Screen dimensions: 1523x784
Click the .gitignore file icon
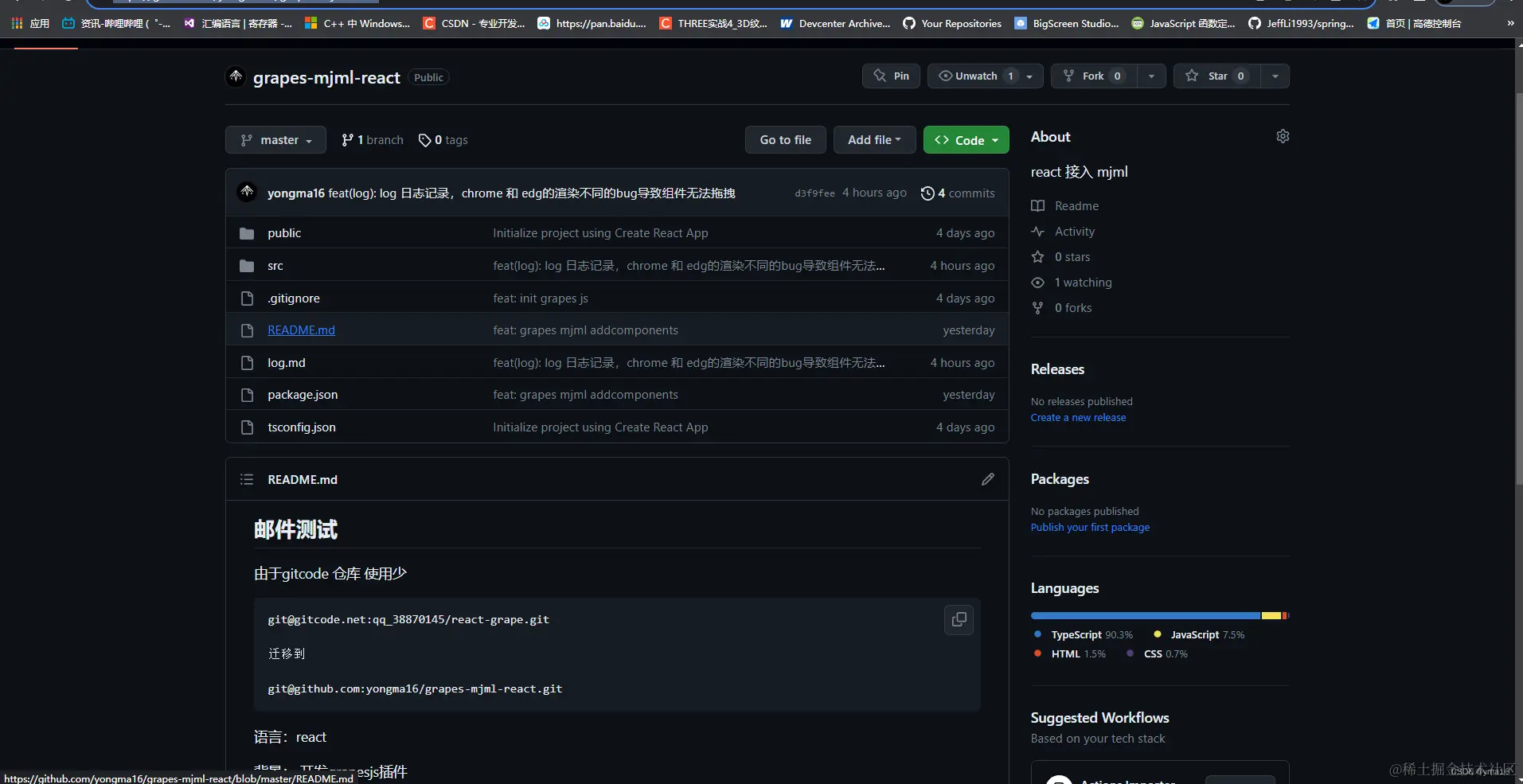pos(247,298)
